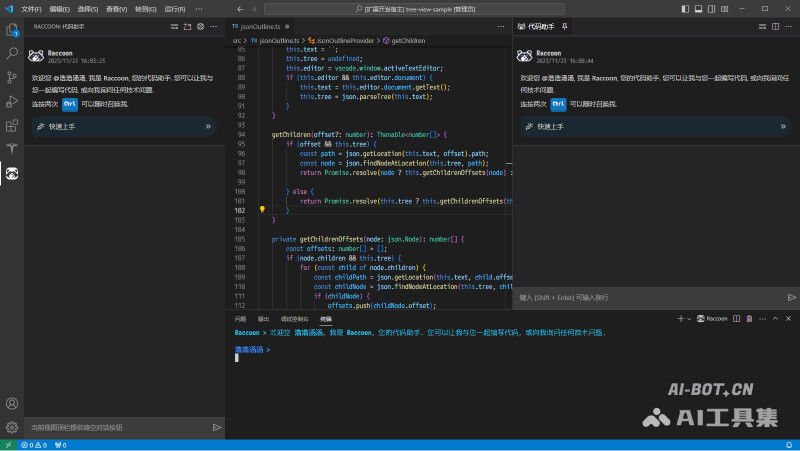Click the Raccoon icon in activity bar
The image size is (800, 451).
12,174
